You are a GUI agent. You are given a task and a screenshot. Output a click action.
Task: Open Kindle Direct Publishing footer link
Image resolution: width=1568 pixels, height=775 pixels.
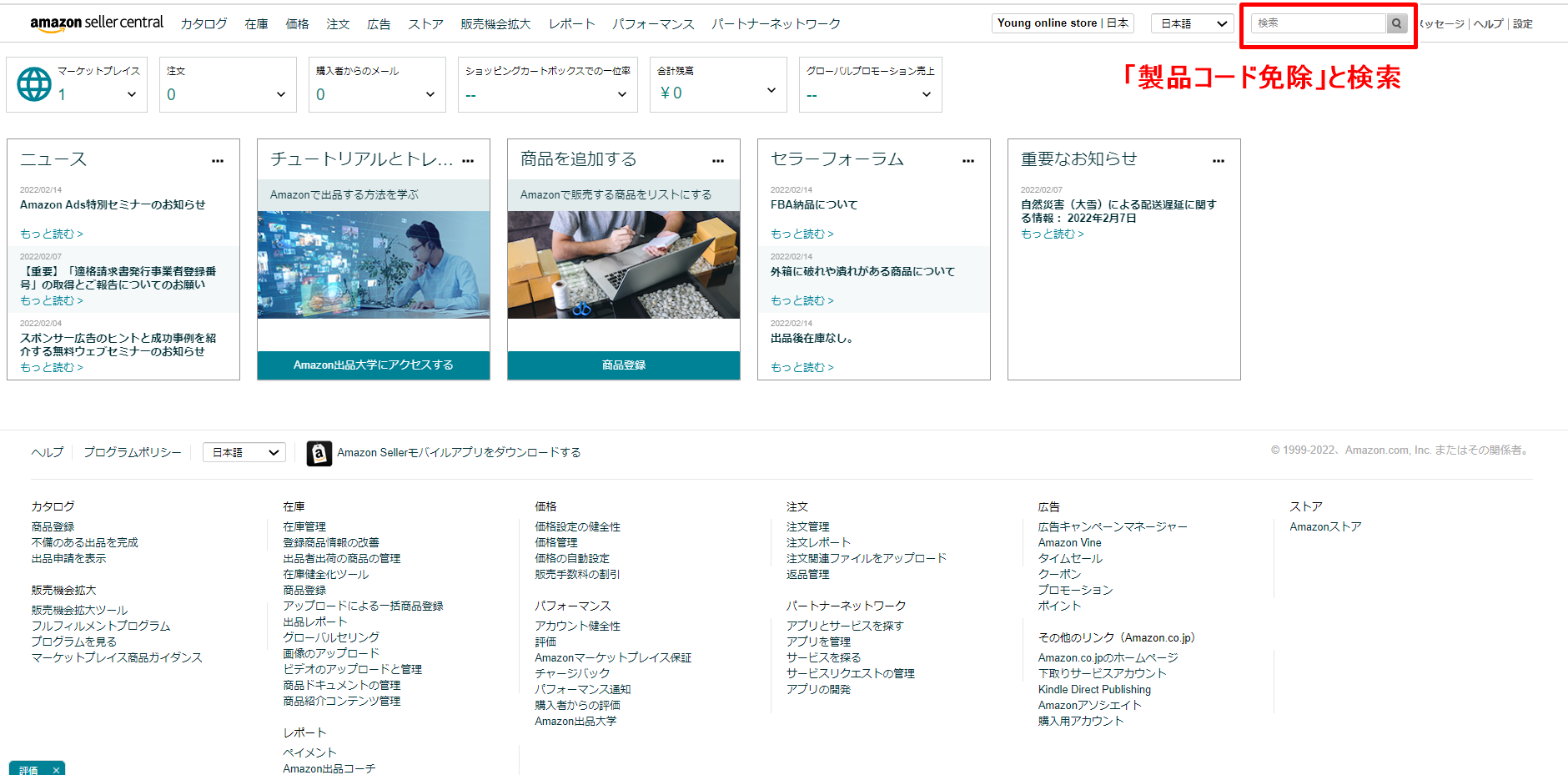[x=1094, y=690]
